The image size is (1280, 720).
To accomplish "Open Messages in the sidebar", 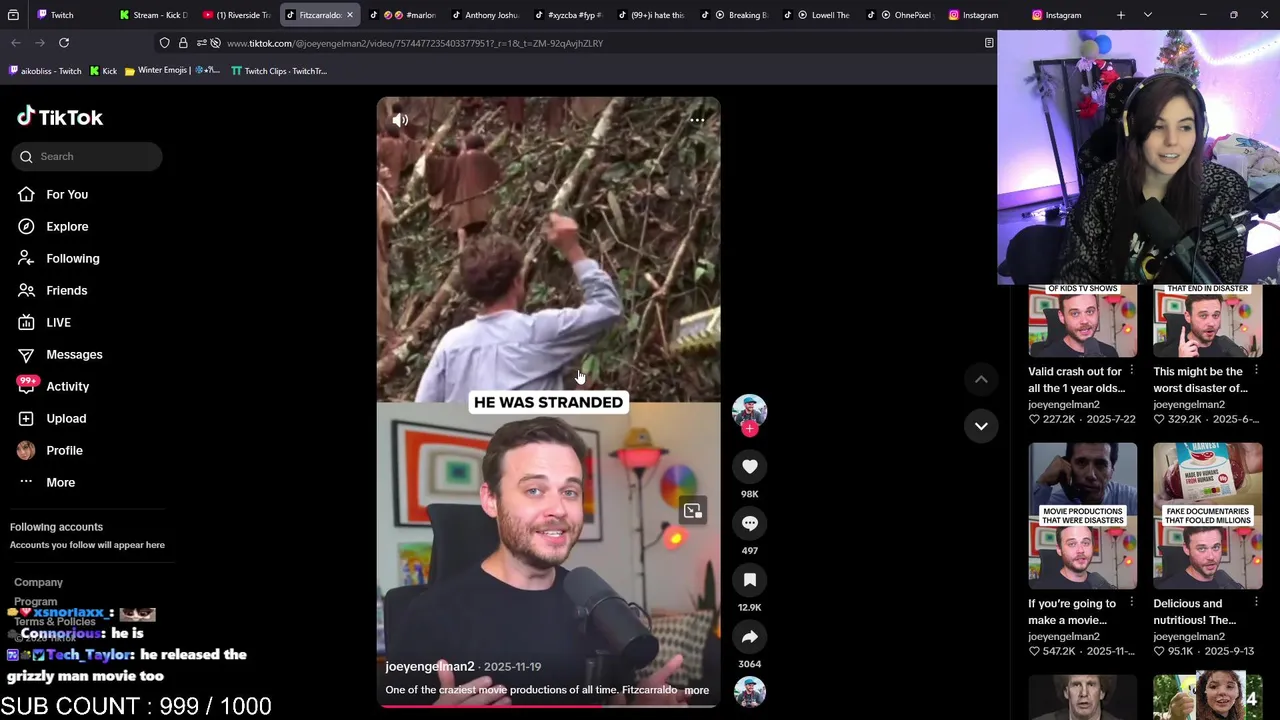I will click(x=74, y=354).
